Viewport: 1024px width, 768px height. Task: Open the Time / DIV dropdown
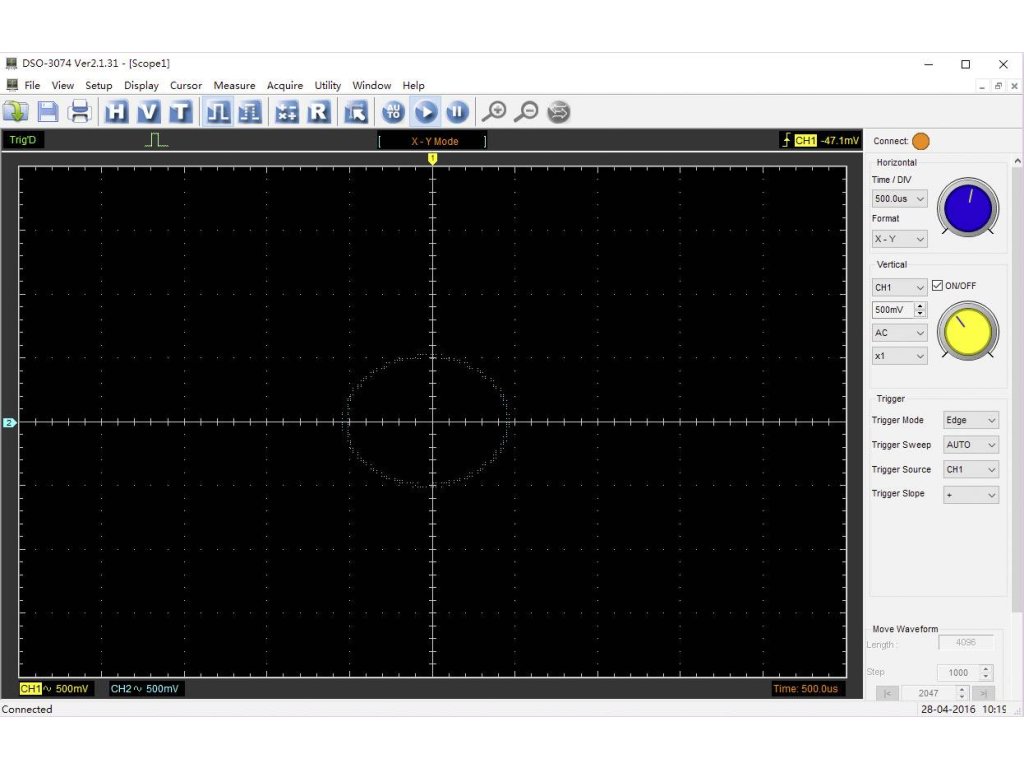[x=900, y=199]
